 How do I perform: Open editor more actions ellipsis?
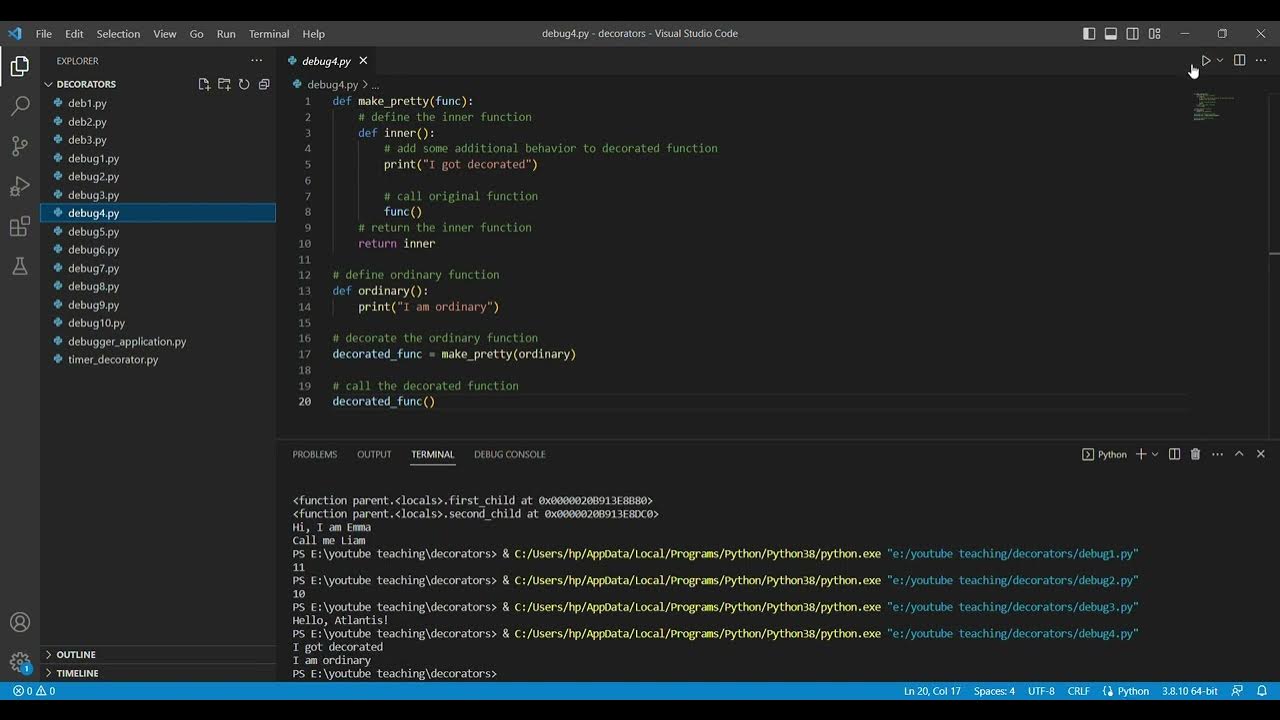click(x=1261, y=61)
